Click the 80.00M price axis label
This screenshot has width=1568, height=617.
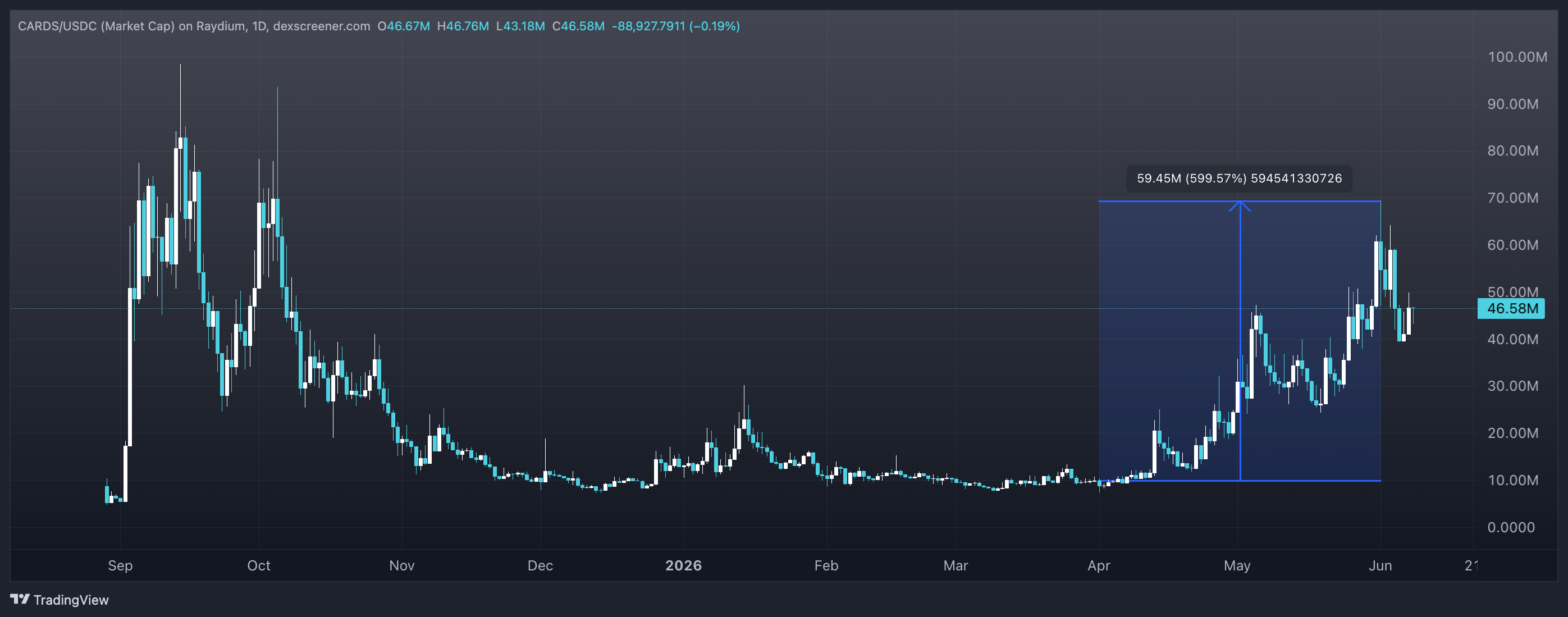point(1512,151)
